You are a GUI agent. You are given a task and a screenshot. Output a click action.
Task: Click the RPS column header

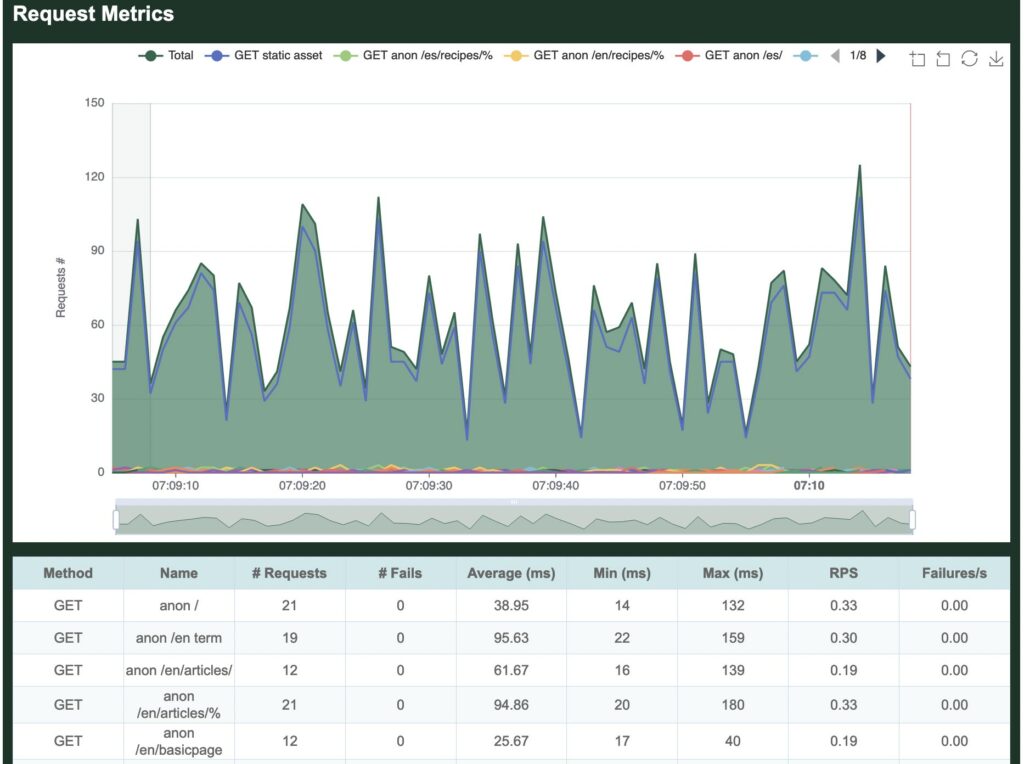click(x=844, y=573)
